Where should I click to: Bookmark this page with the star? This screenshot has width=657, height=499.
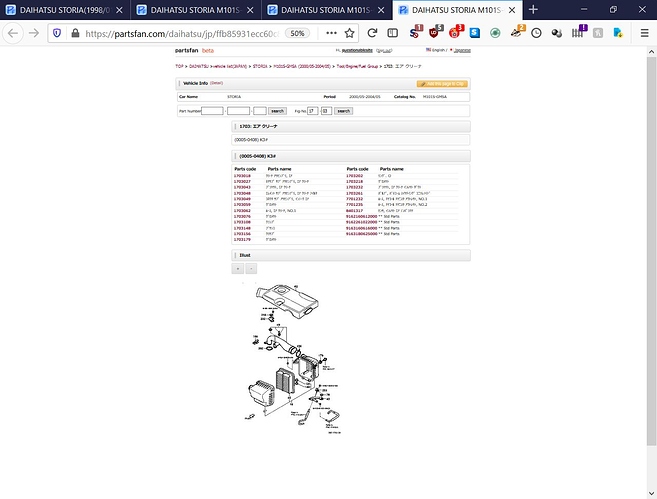(349, 33)
